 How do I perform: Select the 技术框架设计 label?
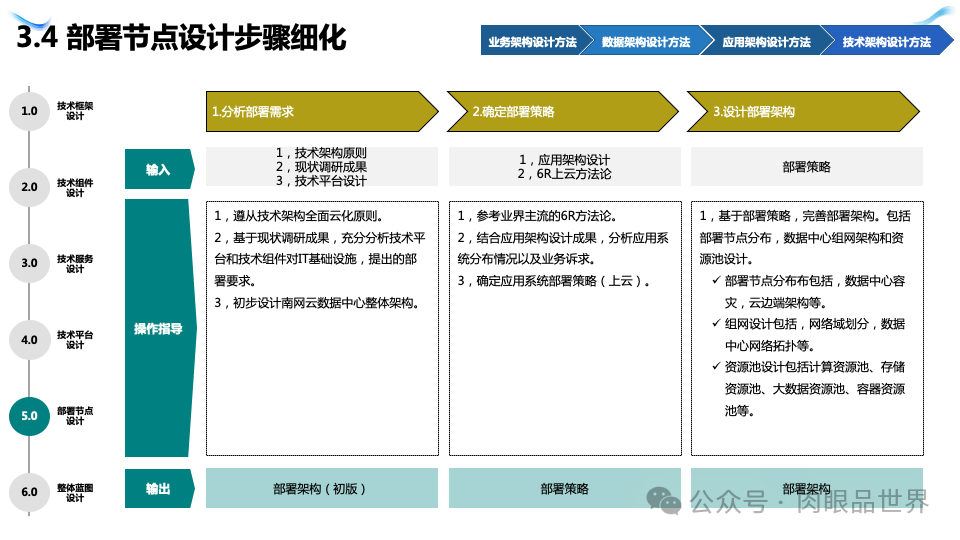[x=75, y=111]
